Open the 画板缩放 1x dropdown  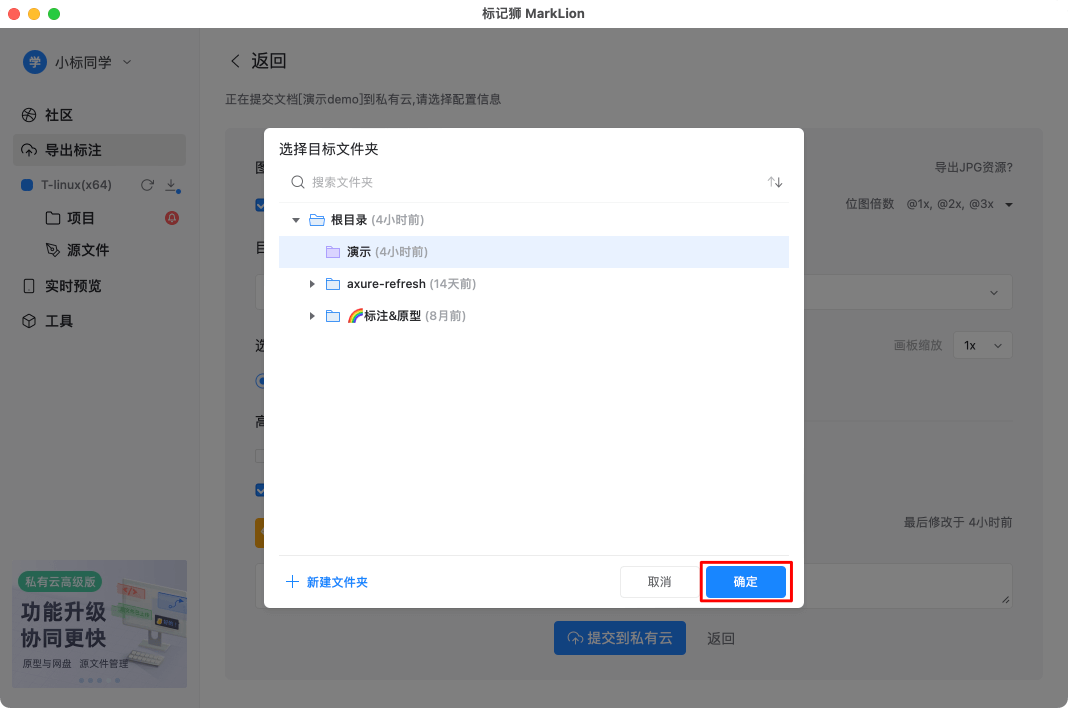point(982,345)
